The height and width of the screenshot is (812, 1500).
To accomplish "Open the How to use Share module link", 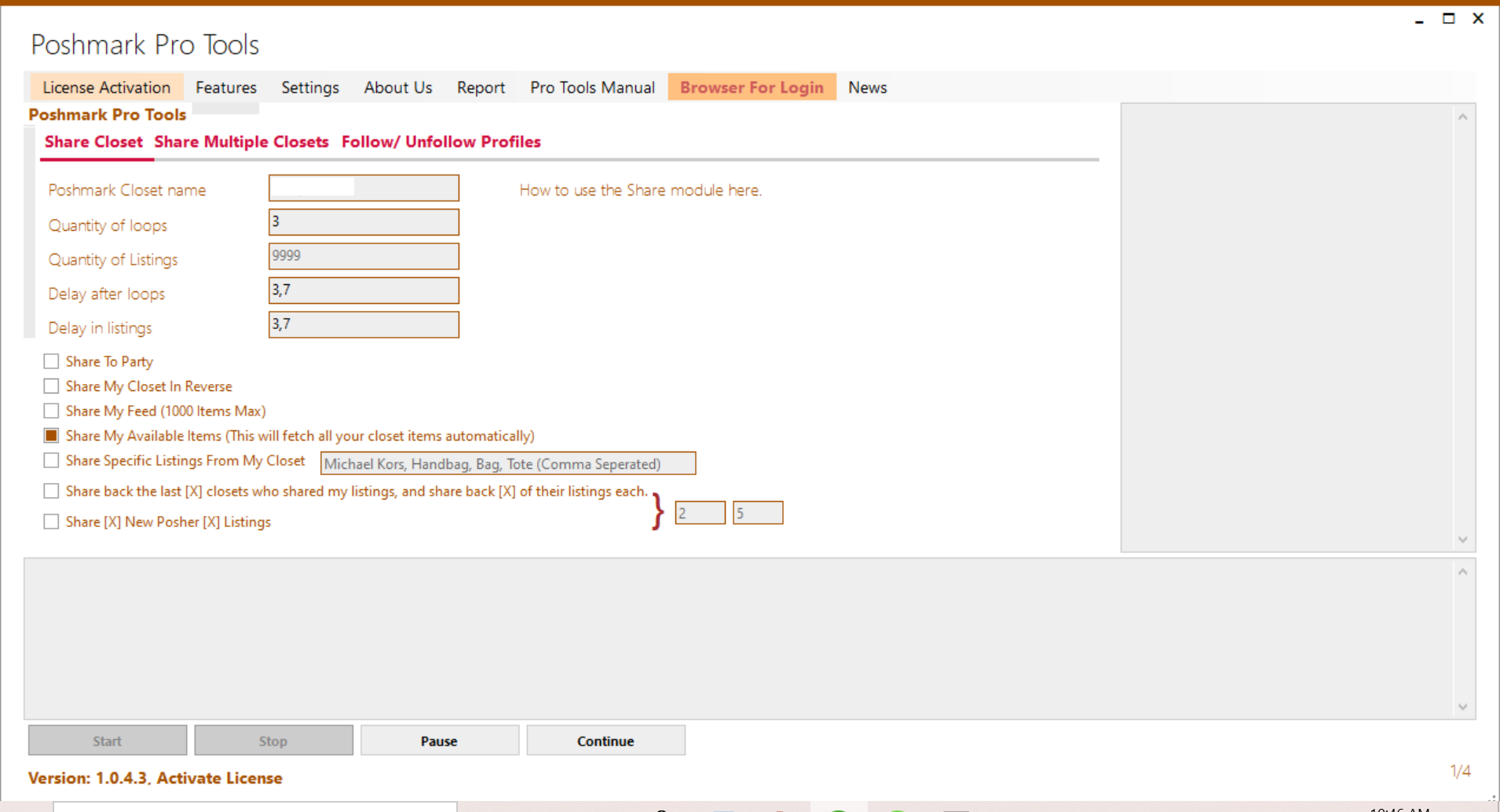I will pyautogui.click(x=640, y=190).
